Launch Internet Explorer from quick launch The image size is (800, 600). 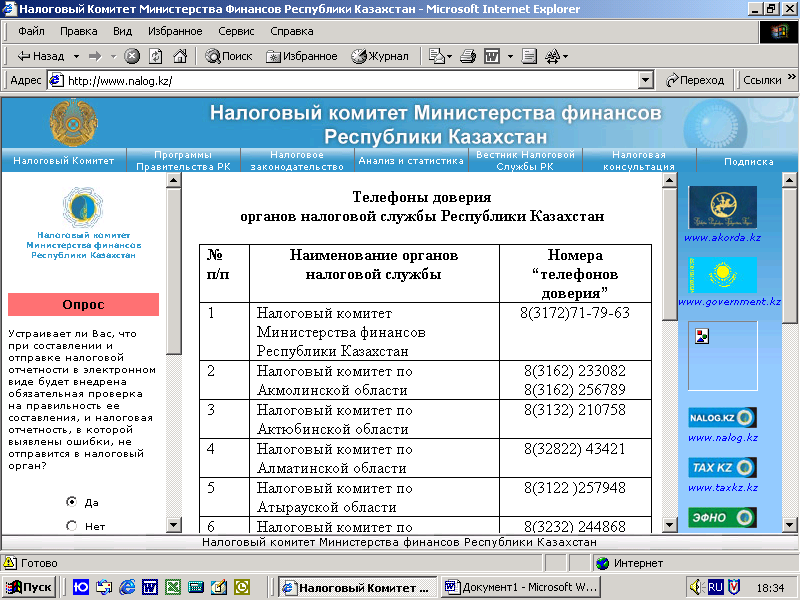point(127,587)
